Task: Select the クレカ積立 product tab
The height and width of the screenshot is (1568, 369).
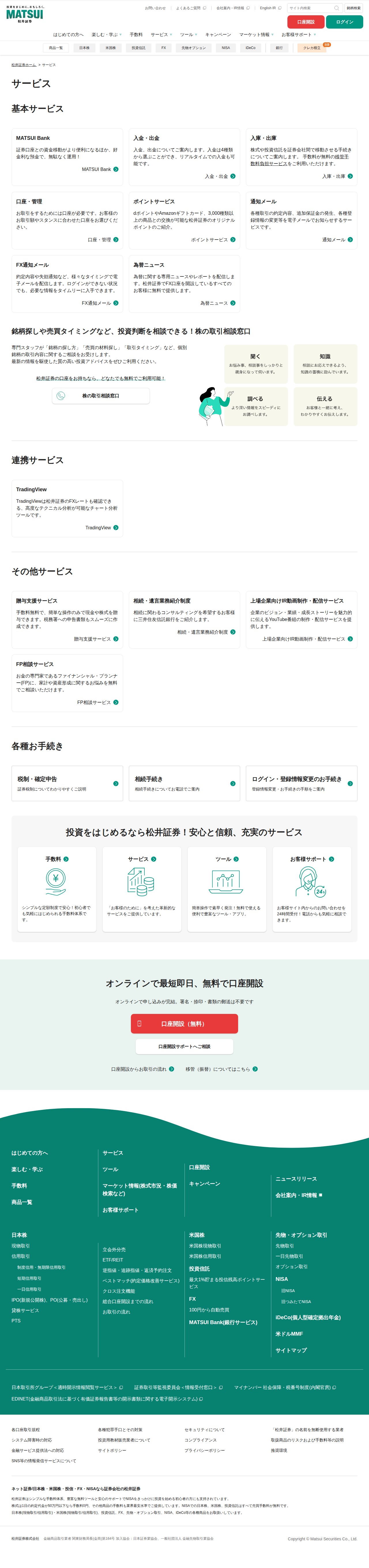Action: point(312,48)
